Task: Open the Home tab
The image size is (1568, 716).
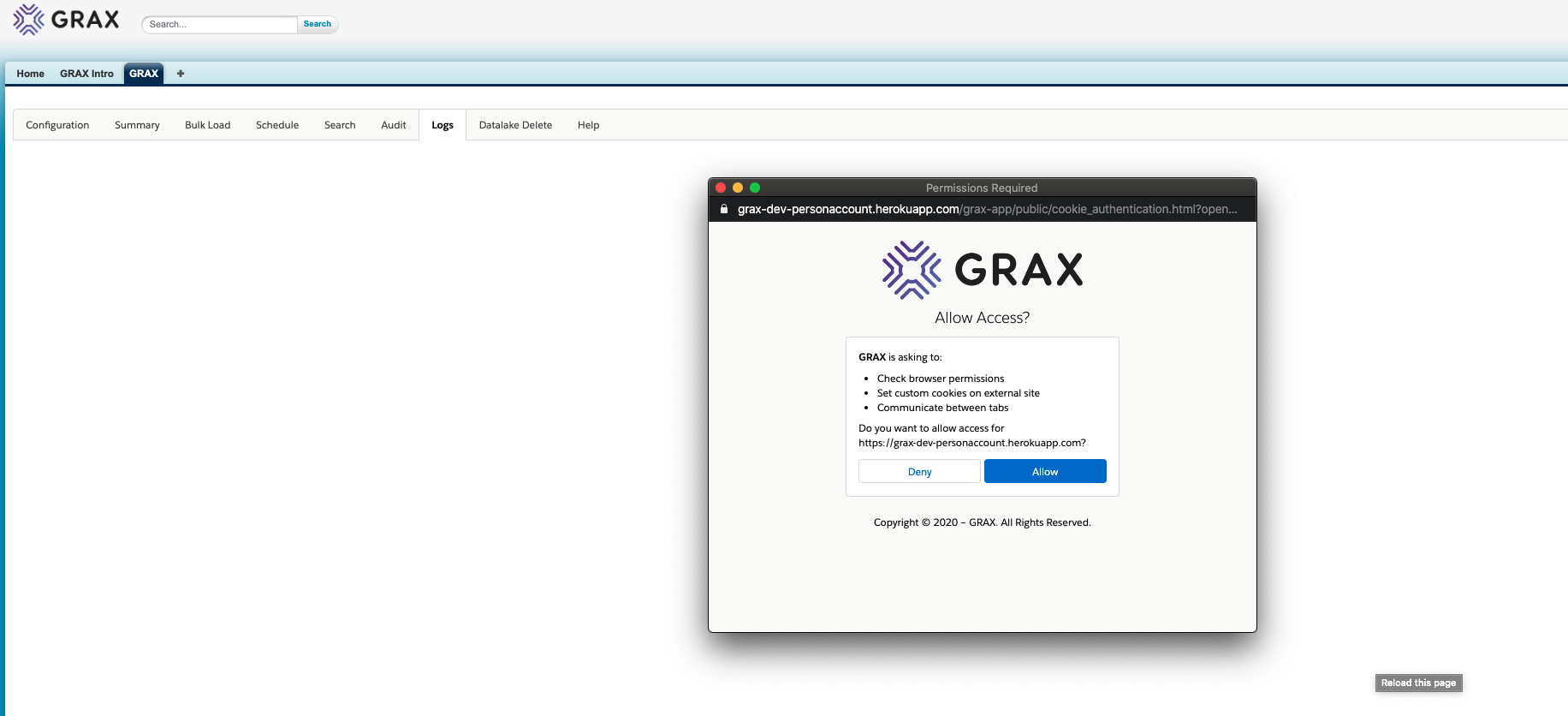Action: 31,74
